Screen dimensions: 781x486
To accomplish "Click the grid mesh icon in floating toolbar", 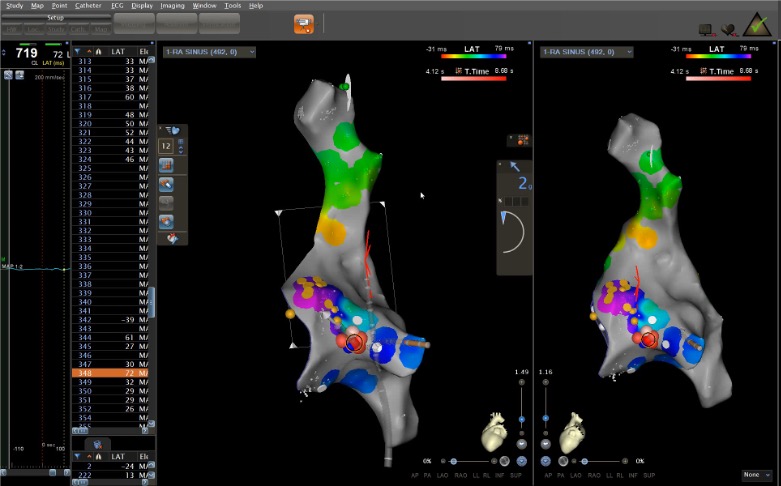I will click(x=167, y=164).
